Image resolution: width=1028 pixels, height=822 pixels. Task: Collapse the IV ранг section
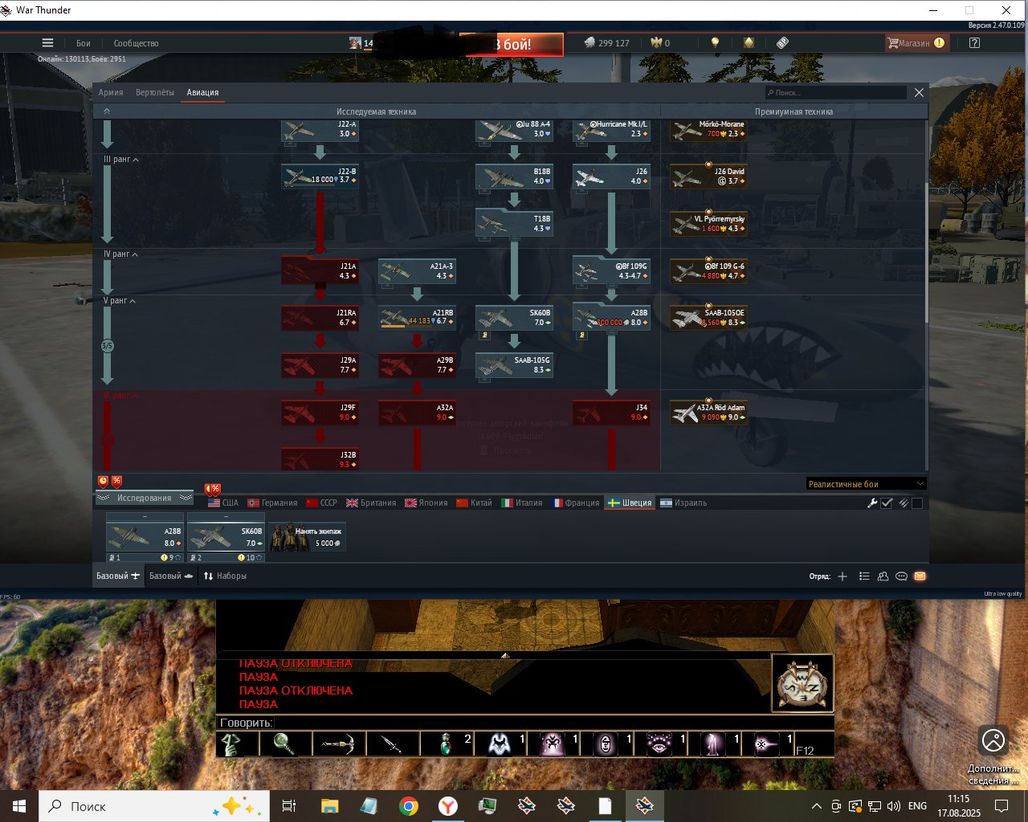(x=121, y=254)
